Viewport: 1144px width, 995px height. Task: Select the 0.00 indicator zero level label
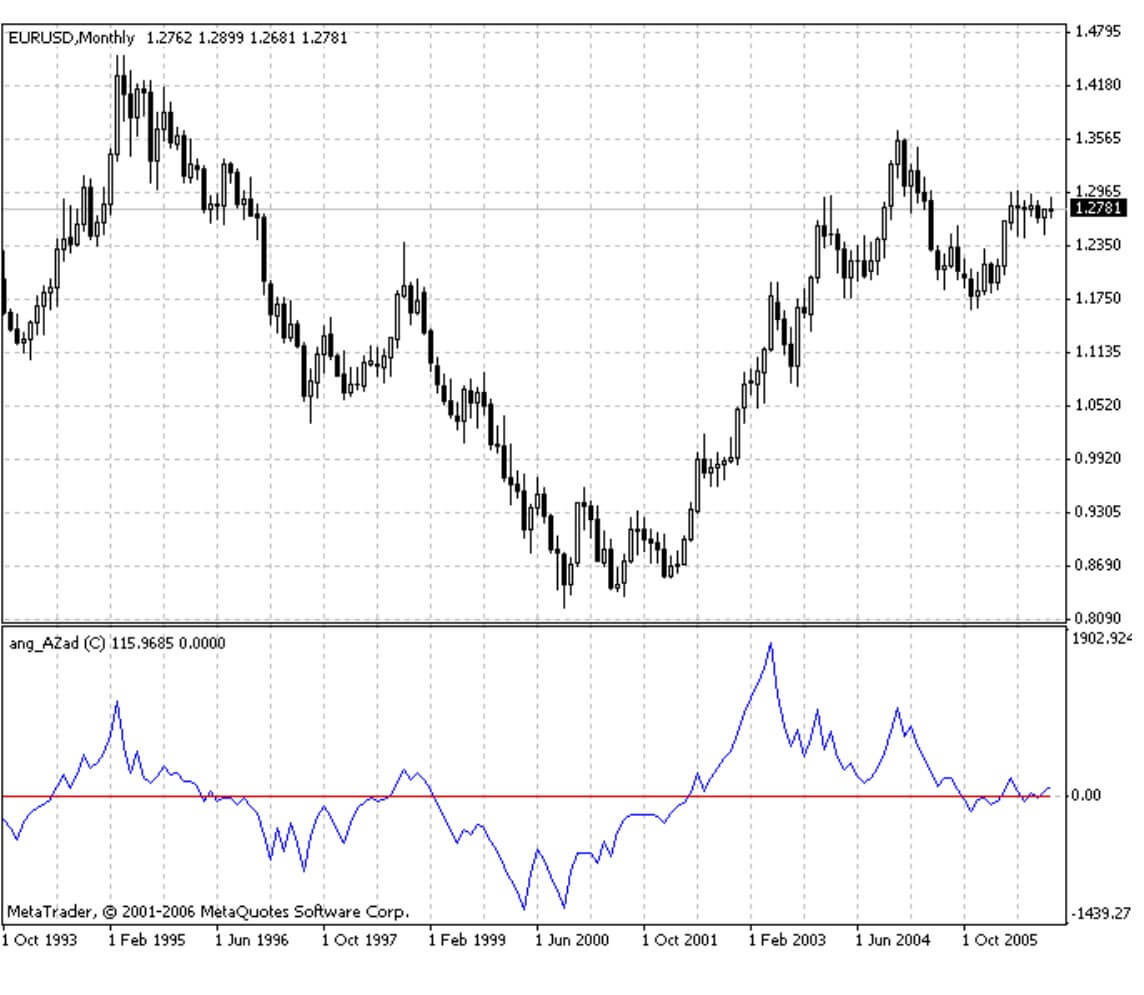point(1090,796)
